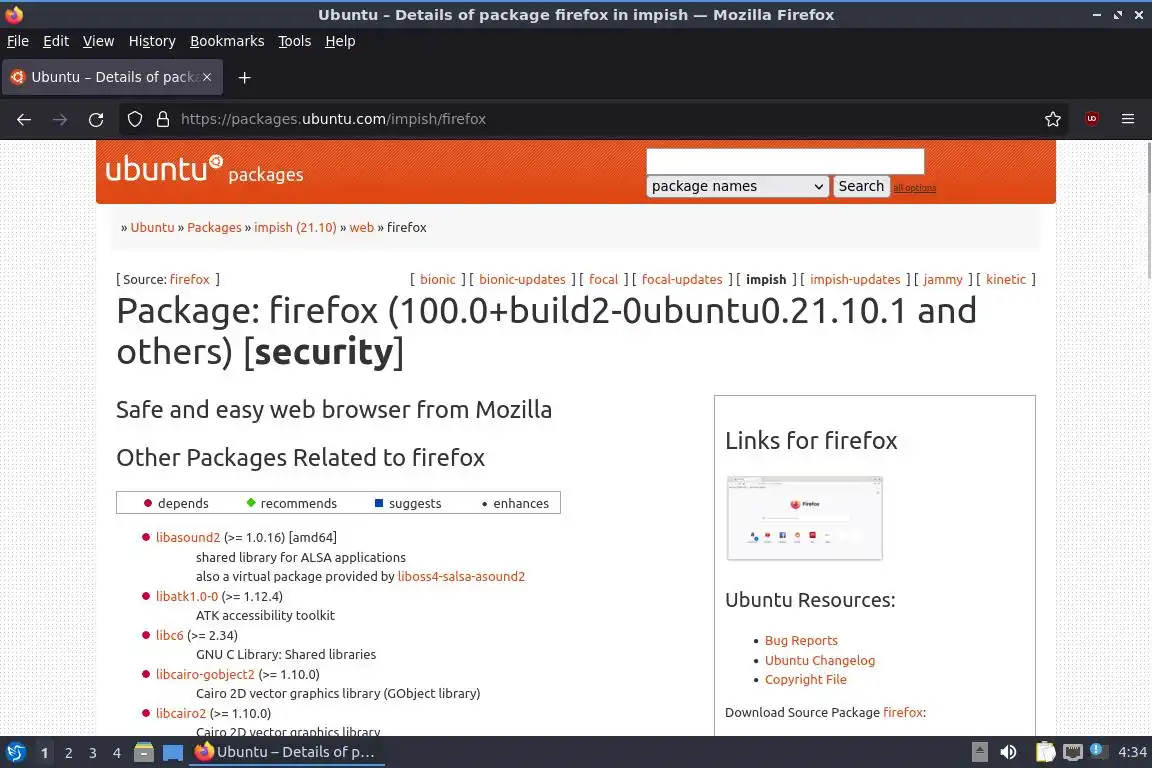1152x768 pixels.
Task: Switch to workspace 1
Action: click(44, 753)
